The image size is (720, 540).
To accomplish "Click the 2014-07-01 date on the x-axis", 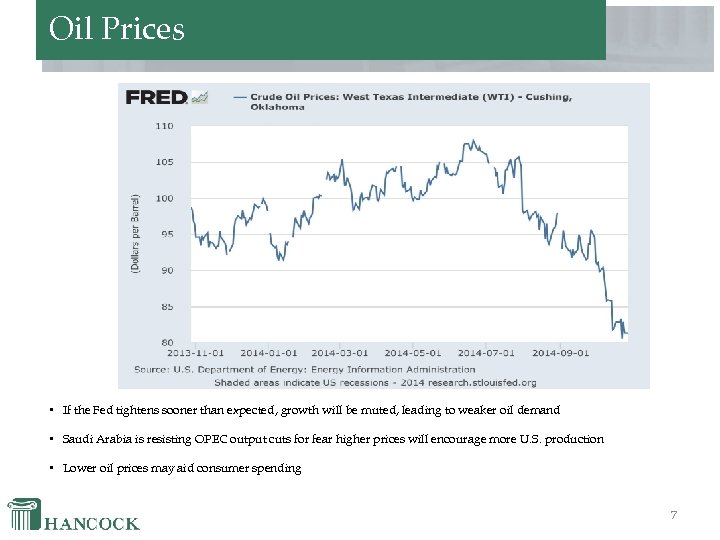I will point(486,352).
